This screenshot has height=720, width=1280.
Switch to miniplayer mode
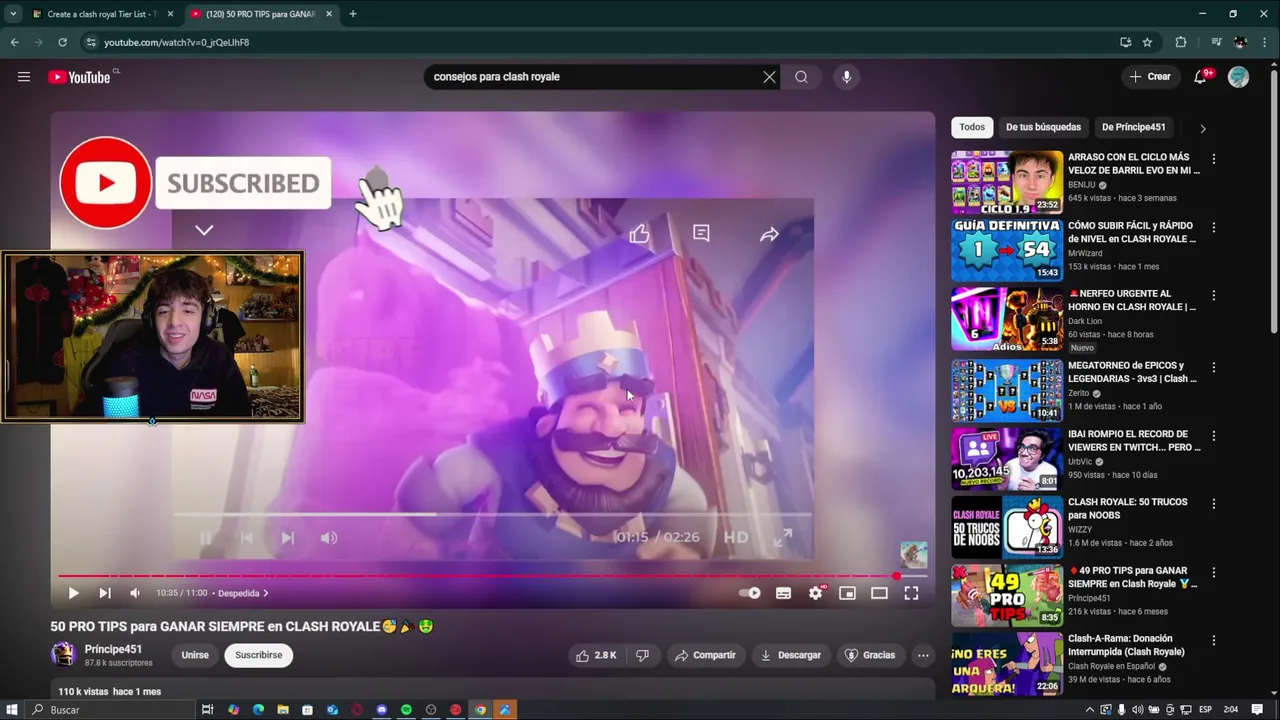pyautogui.click(x=847, y=593)
